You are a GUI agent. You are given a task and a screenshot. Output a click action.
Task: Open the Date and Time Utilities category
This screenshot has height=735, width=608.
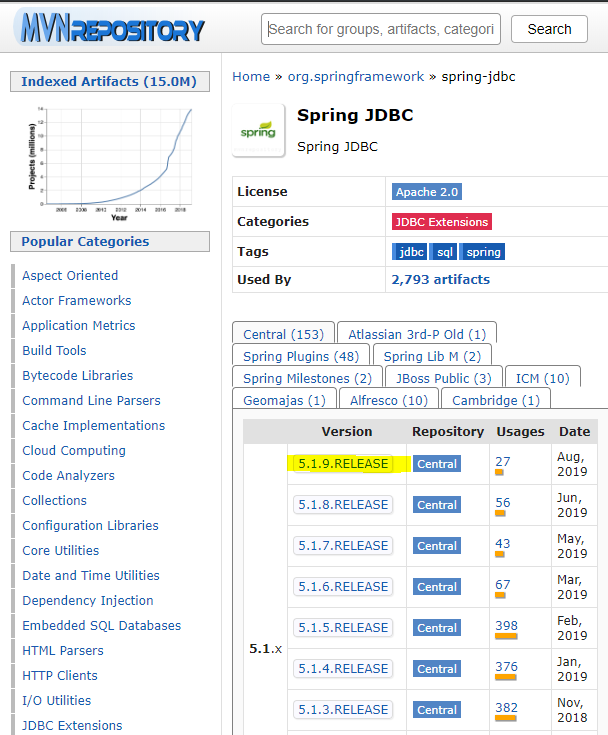[x=91, y=576]
